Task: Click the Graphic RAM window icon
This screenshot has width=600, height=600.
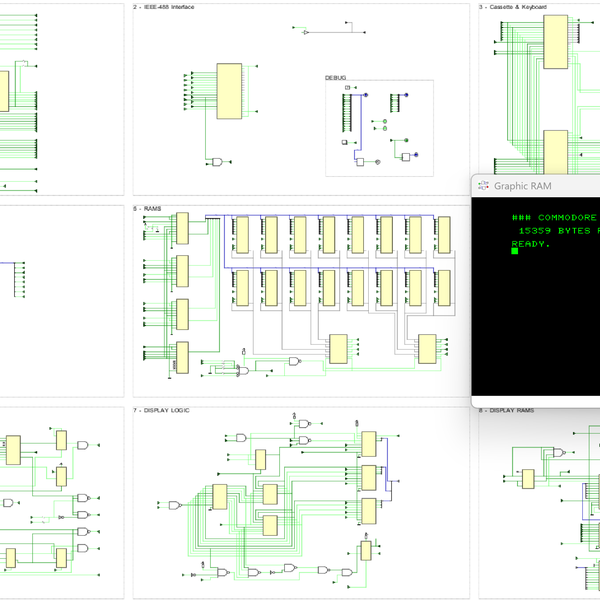Action: click(x=484, y=186)
